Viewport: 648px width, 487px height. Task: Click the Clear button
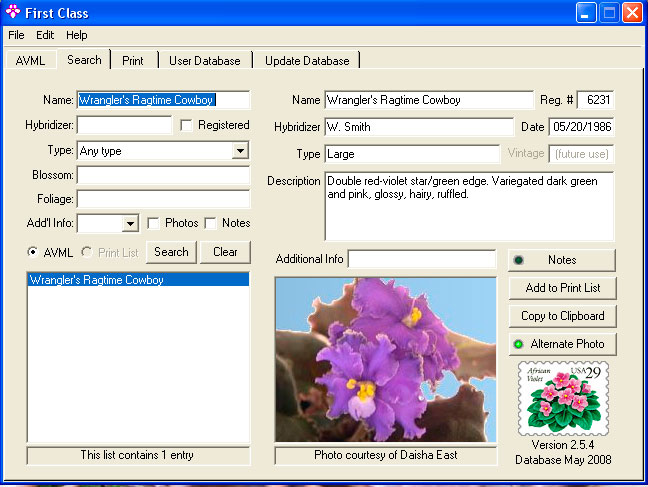pyautogui.click(x=225, y=252)
